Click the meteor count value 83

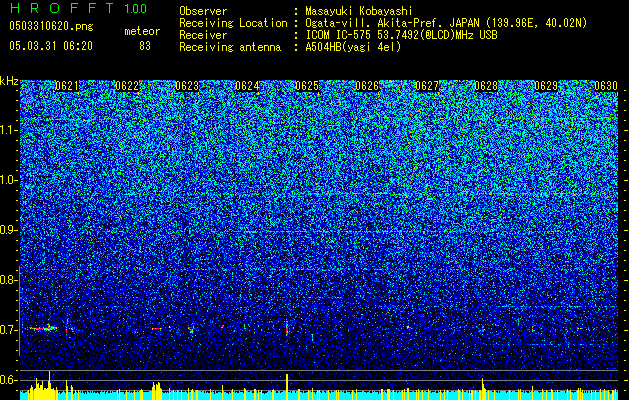[x=145, y=46]
